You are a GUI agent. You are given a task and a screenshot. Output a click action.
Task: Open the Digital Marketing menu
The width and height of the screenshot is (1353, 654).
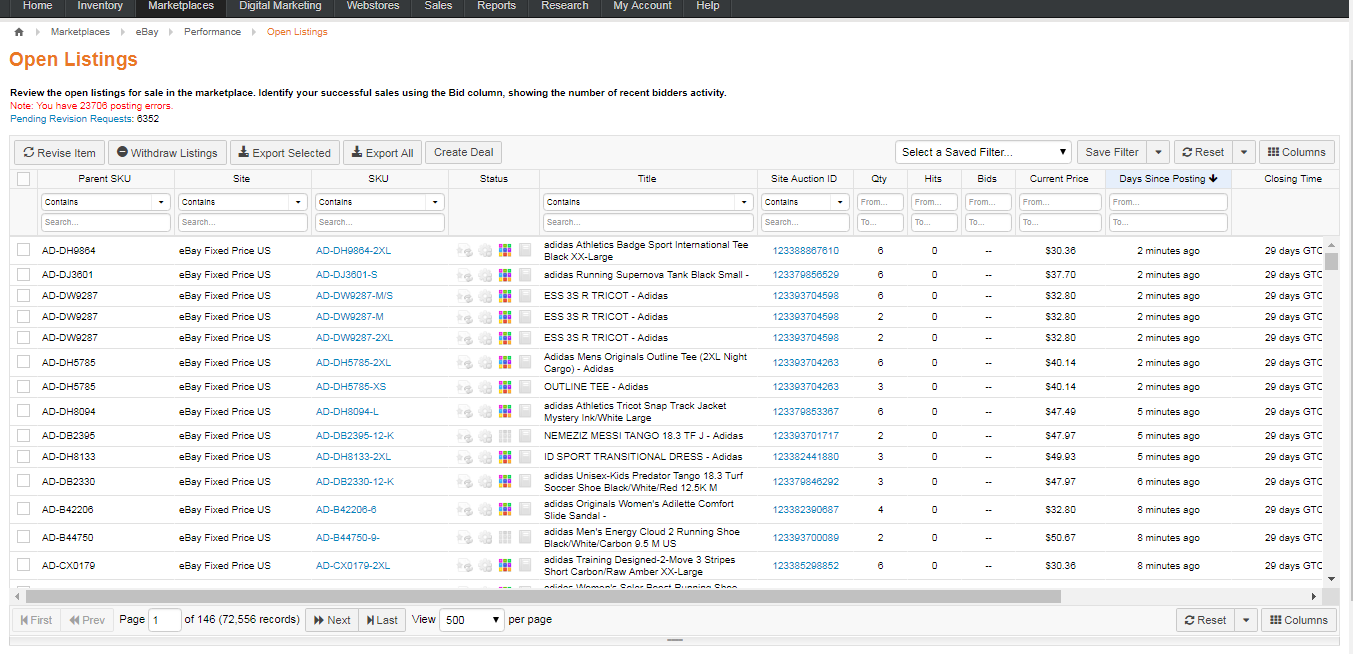280,6
